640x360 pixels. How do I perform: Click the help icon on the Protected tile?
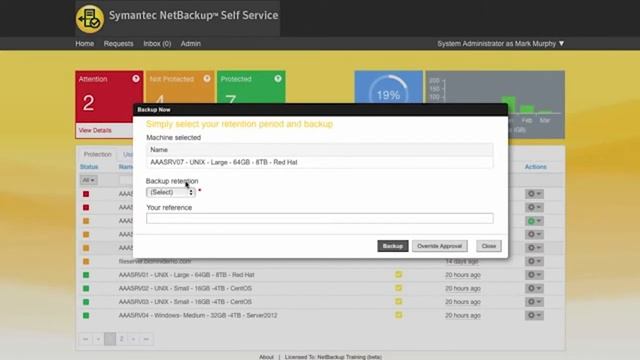(278, 79)
